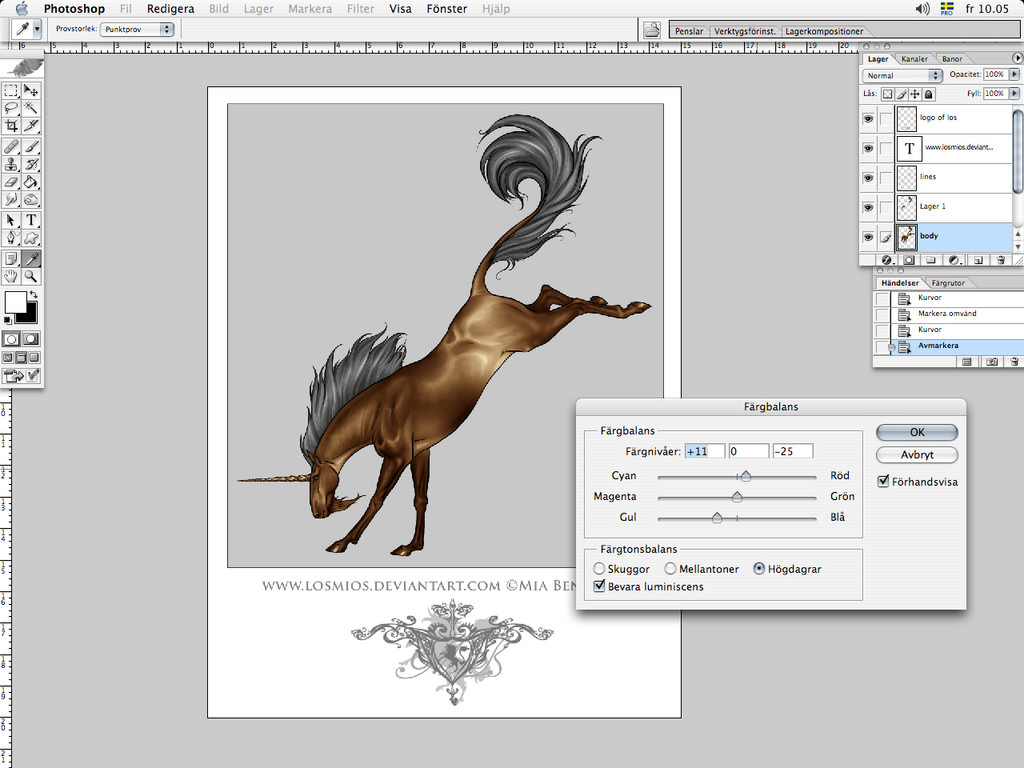Select the Paint Bucket tool
Screen dimensions: 1024x768
[x=31, y=182]
